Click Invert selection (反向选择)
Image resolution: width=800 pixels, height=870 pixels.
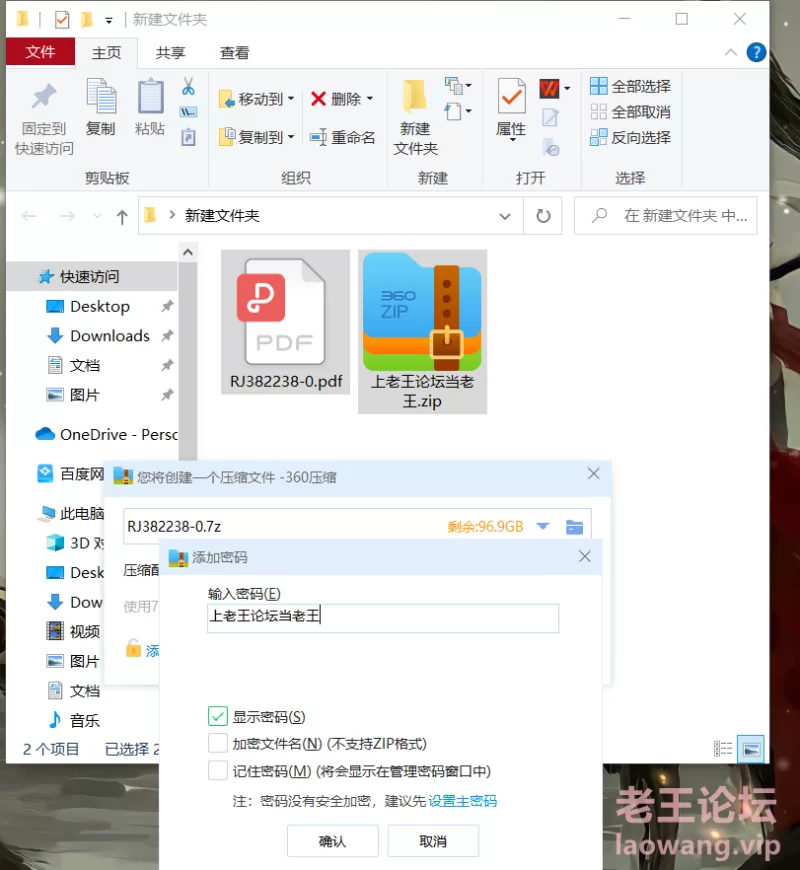click(630, 137)
